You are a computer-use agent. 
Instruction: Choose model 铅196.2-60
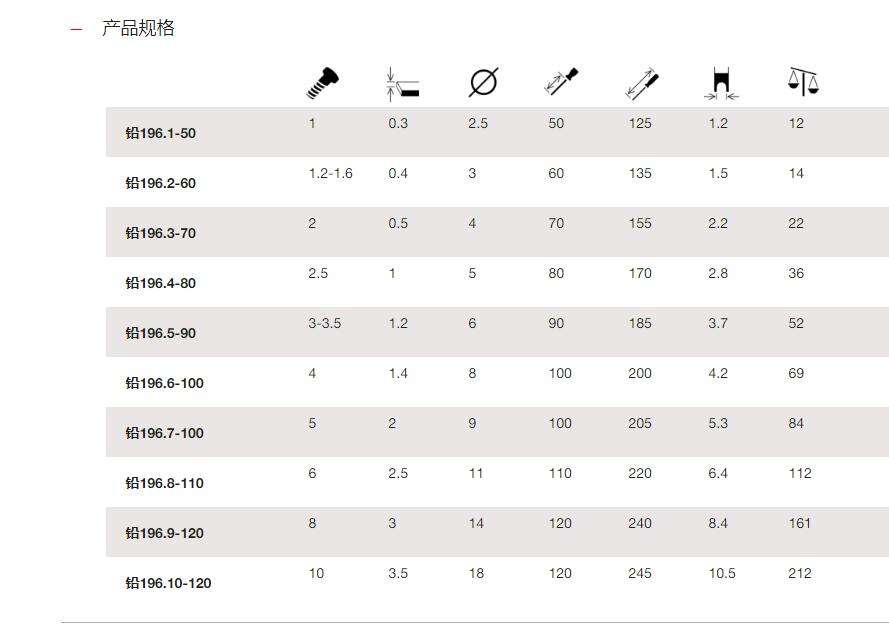[160, 183]
